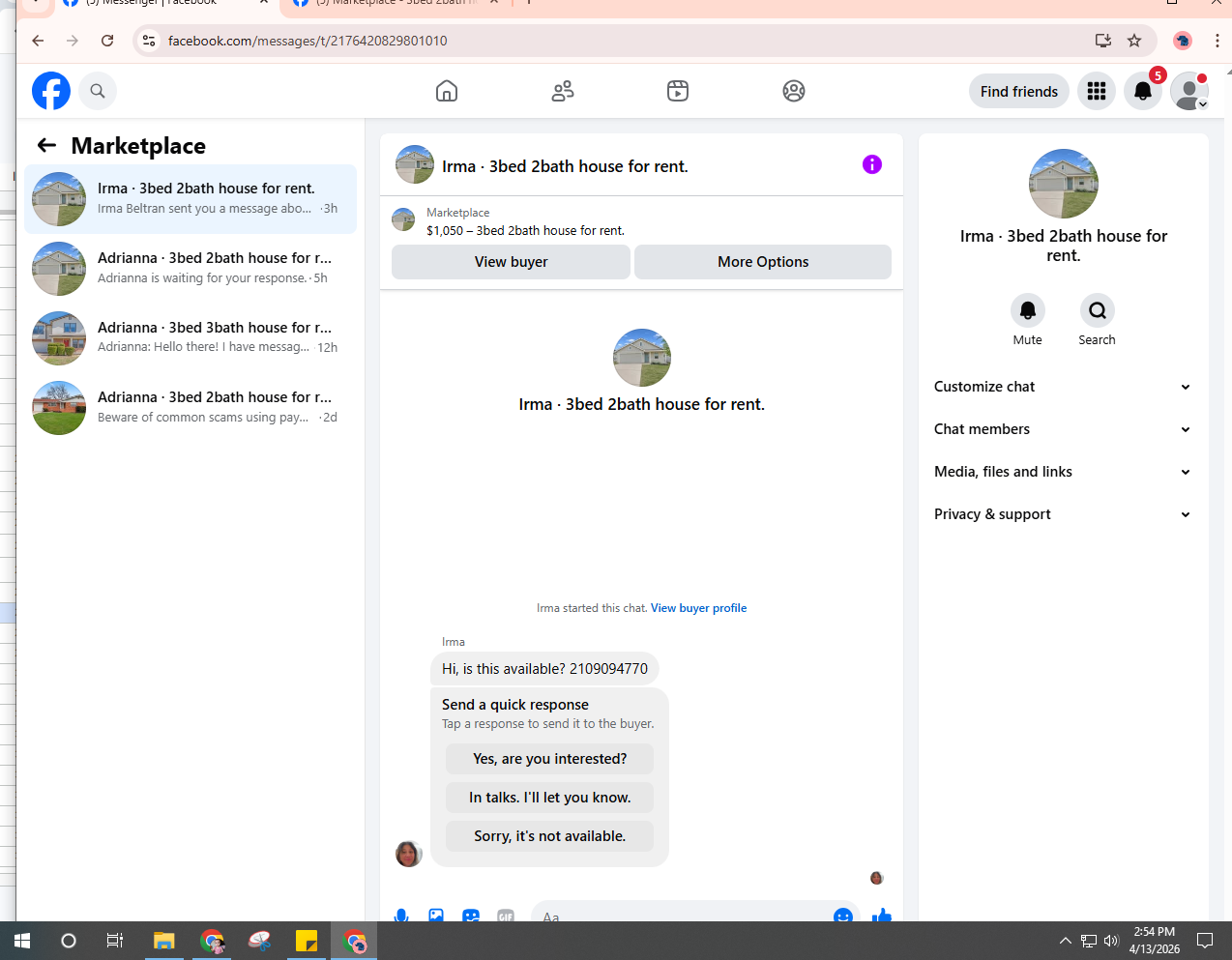Screen dimensions: 1232x960
Task: Send a thumbs-up like
Action: pyautogui.click(x=882, y=915)
